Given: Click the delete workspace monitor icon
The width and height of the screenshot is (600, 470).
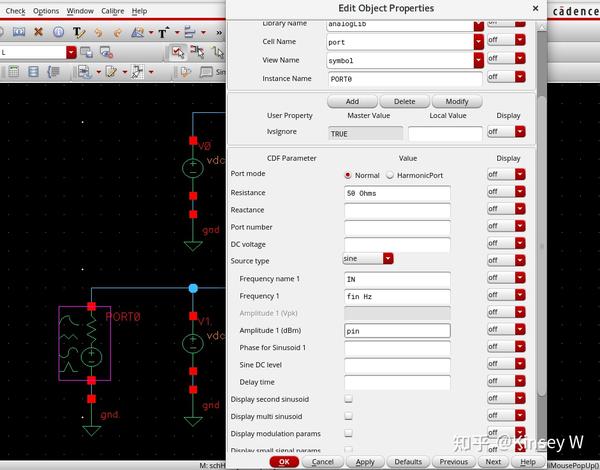Looking at the screenshot, I should tap(106, 52).
